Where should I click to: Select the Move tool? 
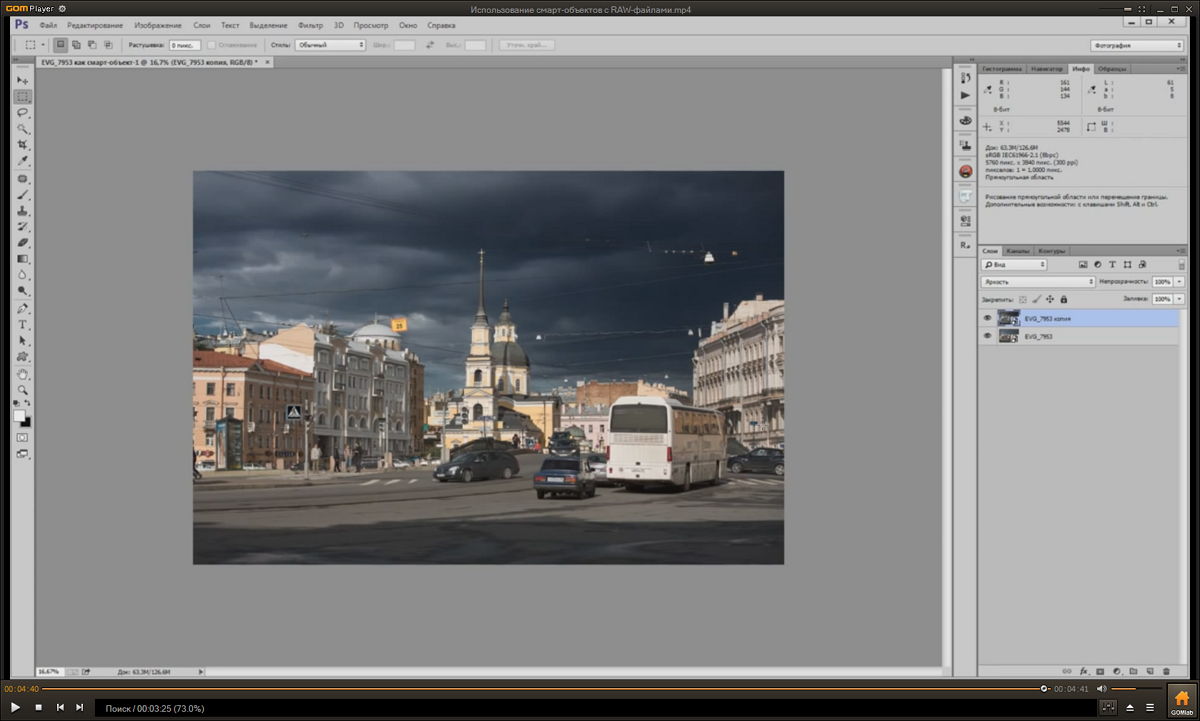(22, 80)
